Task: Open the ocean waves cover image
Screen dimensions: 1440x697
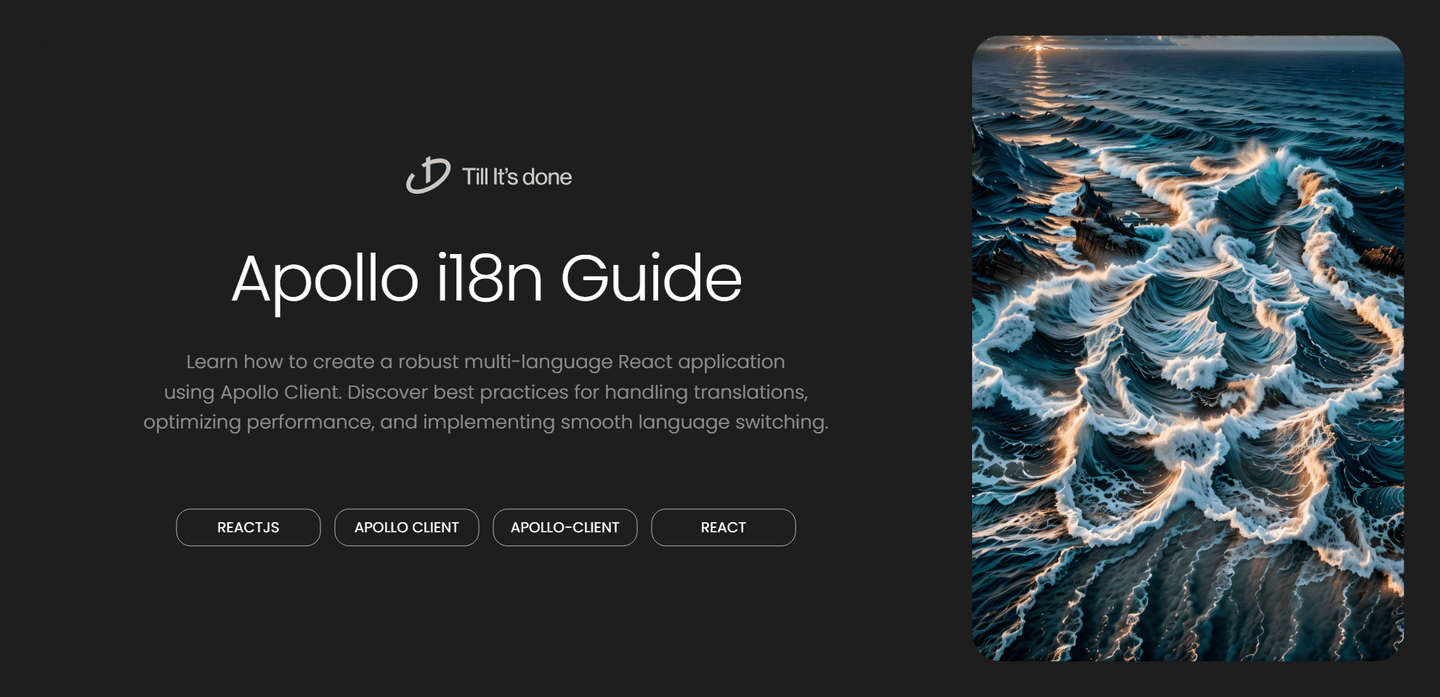Action: coord(1187,400)
